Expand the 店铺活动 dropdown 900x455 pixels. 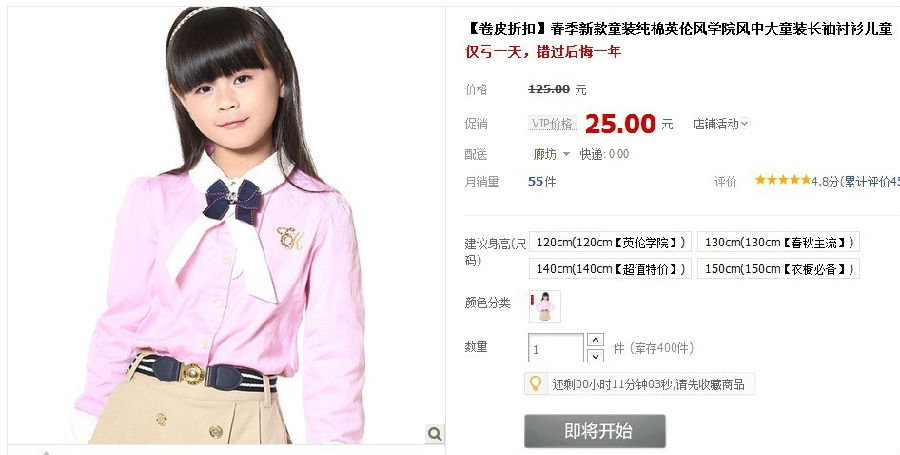721,123
